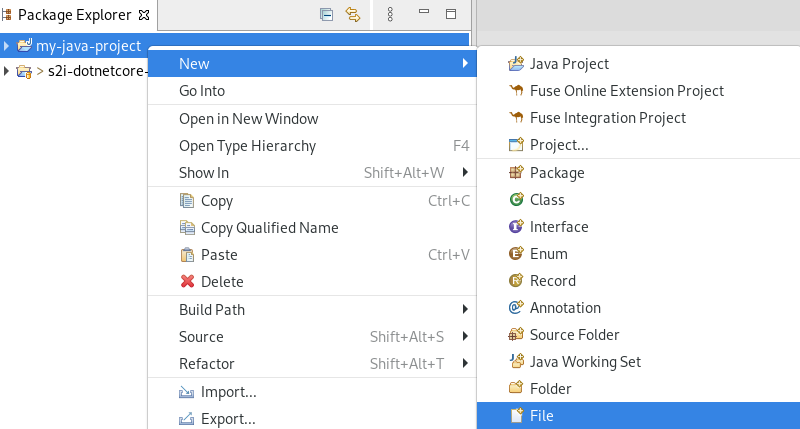Select Class in the New submenu
This screenshot has width=800, height=429.
(547, 200)
